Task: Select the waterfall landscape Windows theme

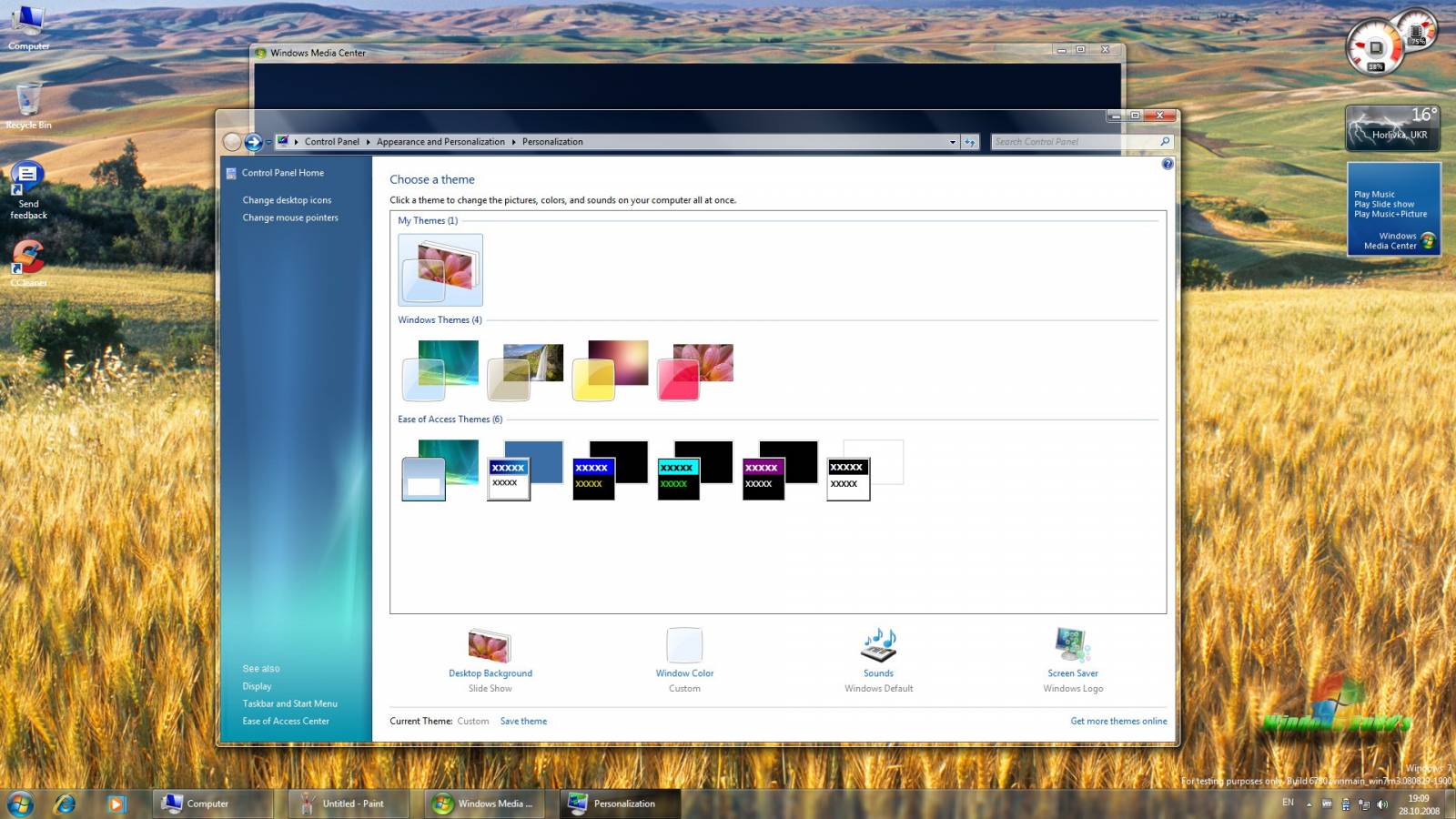Action: pyautogui.click(x=525, y=370)
